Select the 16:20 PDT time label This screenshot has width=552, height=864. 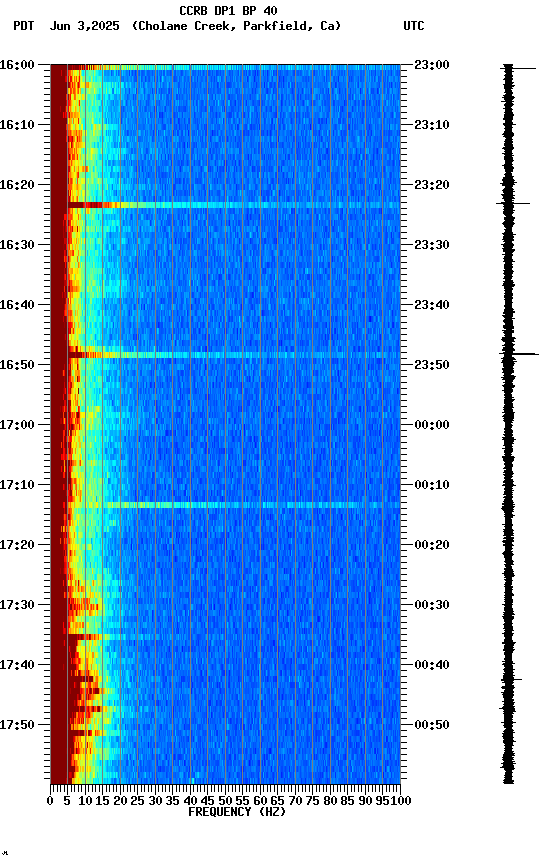click(x=17, y=185)
